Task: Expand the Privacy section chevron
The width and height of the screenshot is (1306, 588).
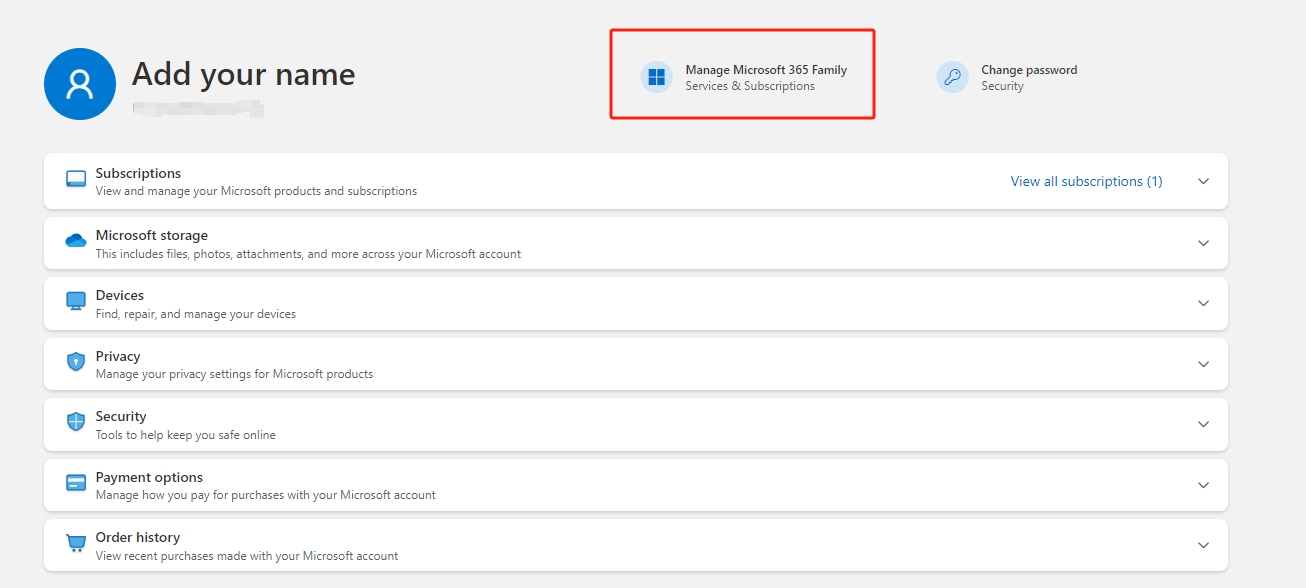Action: point(1203,364)
